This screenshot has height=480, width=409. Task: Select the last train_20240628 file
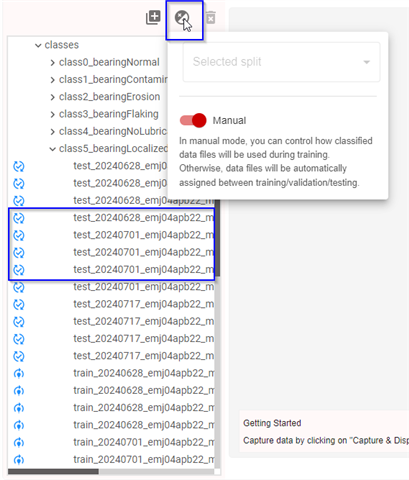[x=144, y=425]
